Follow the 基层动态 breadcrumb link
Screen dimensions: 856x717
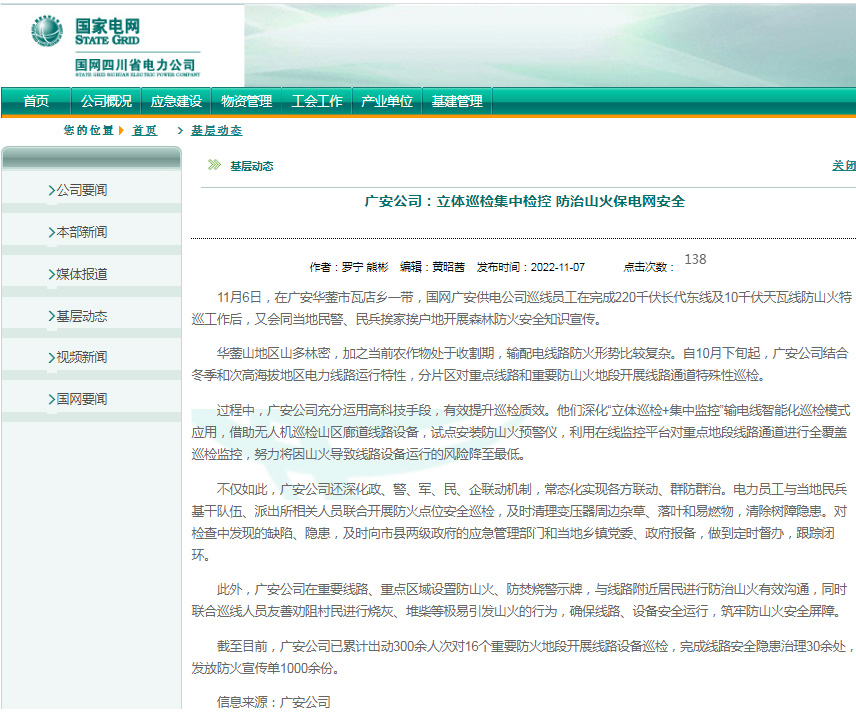tap(217, 131)
